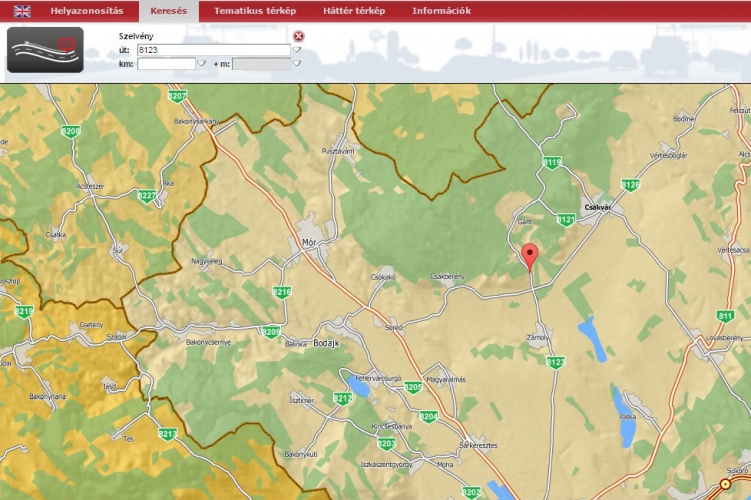Image resolution: width=751 pixels, height=500 pixels.
Task: Select the Keresés tab
Action: pos(168,11)
